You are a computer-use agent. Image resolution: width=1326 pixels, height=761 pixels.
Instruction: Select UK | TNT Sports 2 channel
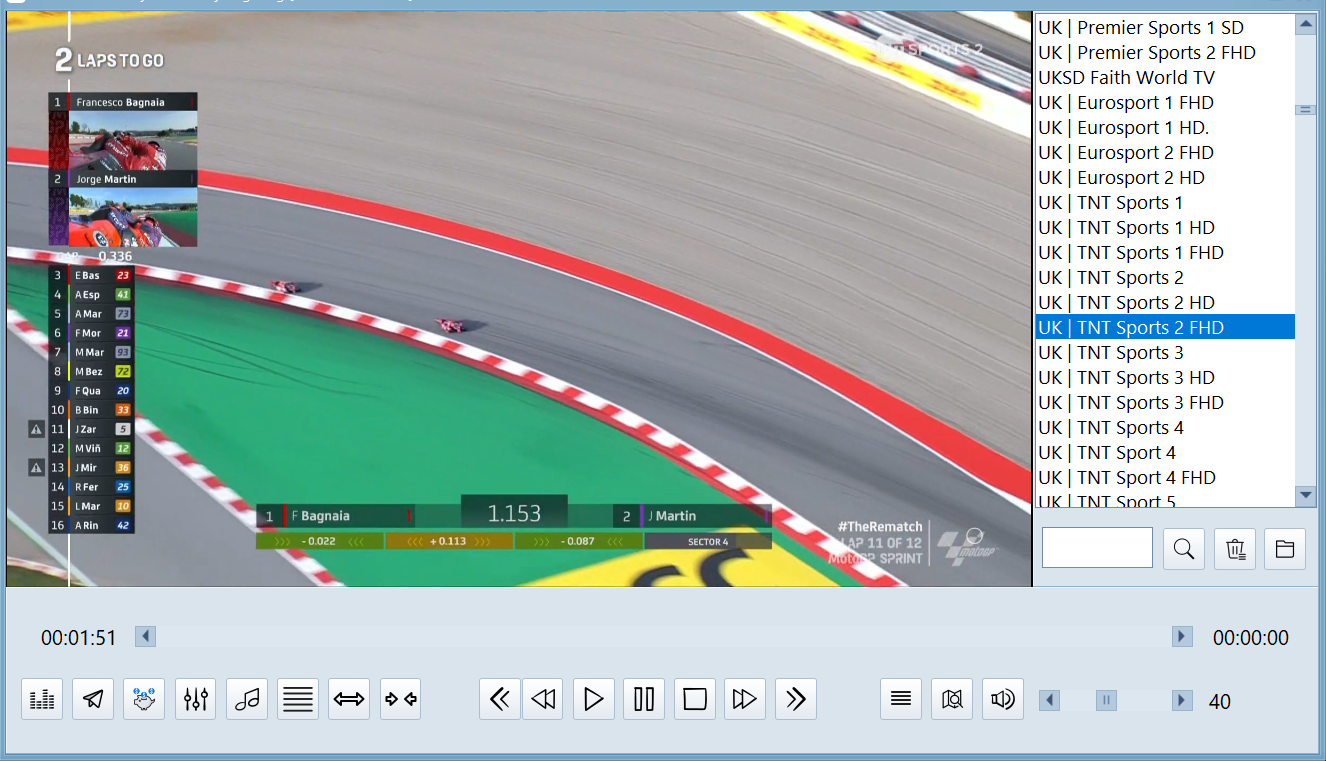[x=1165, y=278]
